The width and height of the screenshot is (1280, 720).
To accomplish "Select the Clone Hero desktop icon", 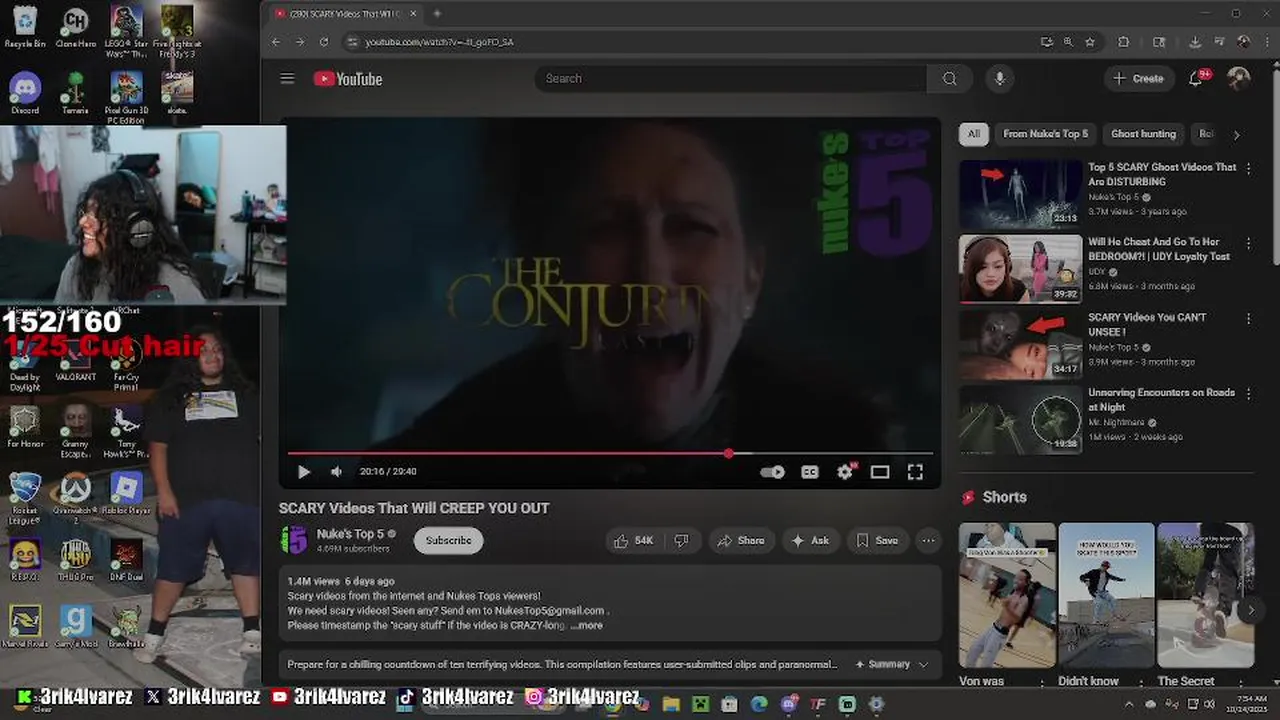I will [76, 27].
